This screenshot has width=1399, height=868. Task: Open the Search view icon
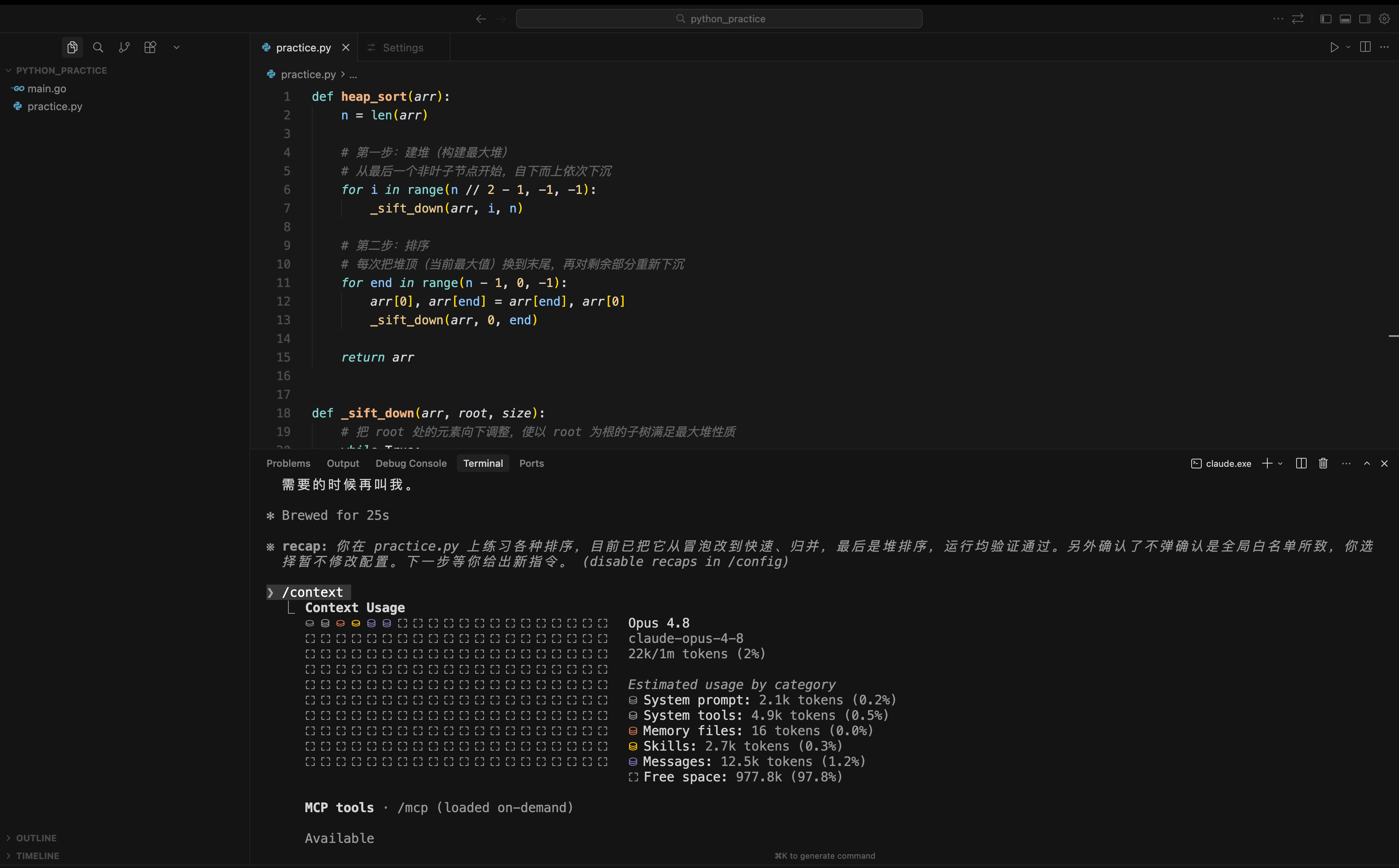pyautogui.click(x=98, y=47)
